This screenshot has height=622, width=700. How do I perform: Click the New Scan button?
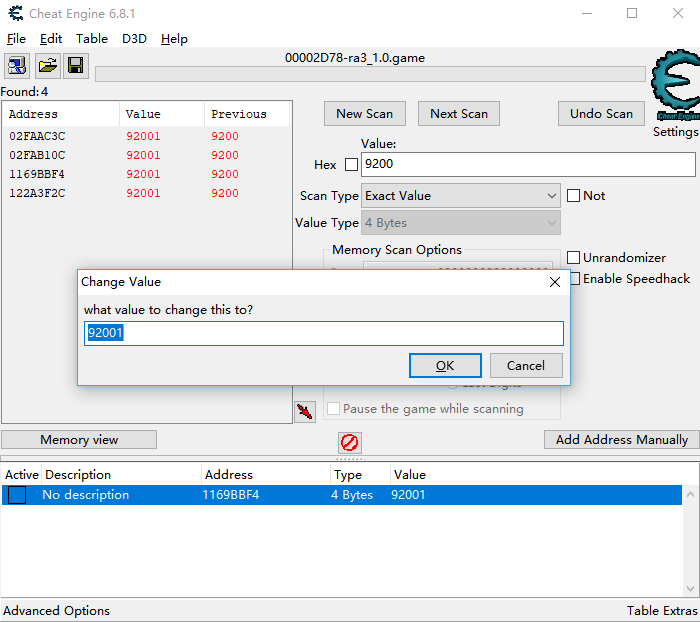pos(365,114)
